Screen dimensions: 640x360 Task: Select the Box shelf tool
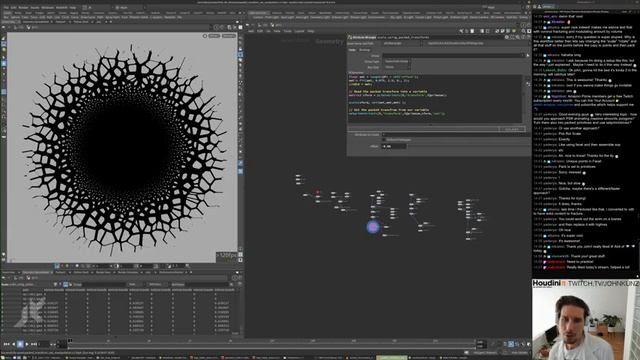tap(5, 17)
